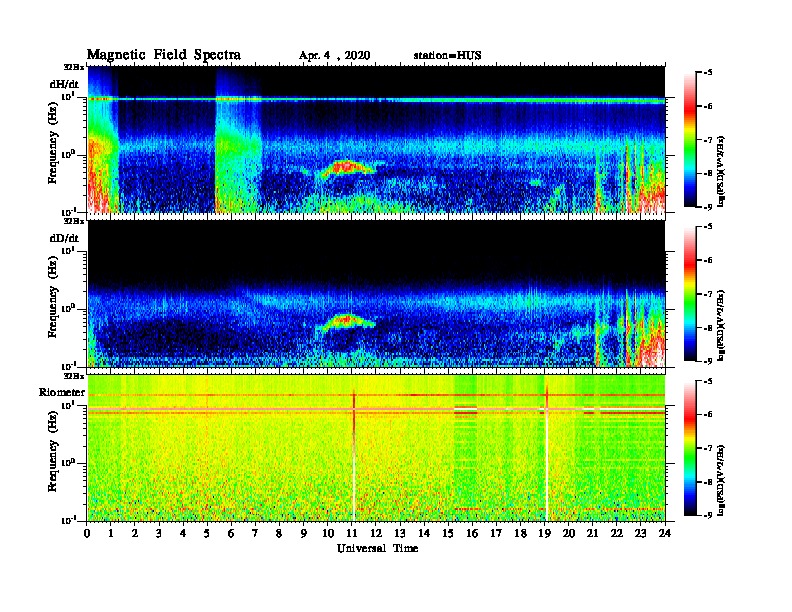Click the "station=HUS" label
792x612 pixels.
coord(447,56)
